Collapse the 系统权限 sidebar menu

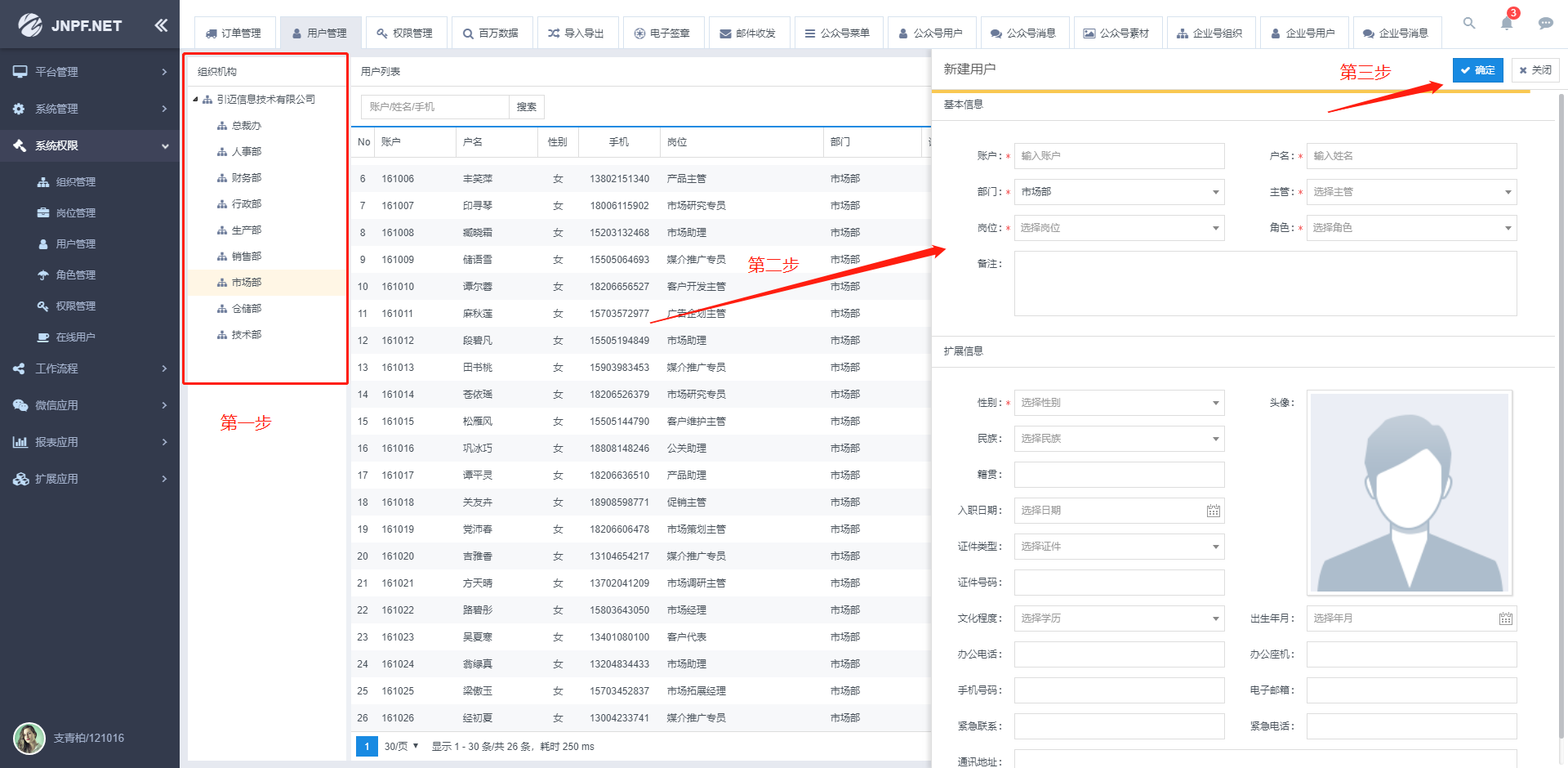[x=90, y=145]
